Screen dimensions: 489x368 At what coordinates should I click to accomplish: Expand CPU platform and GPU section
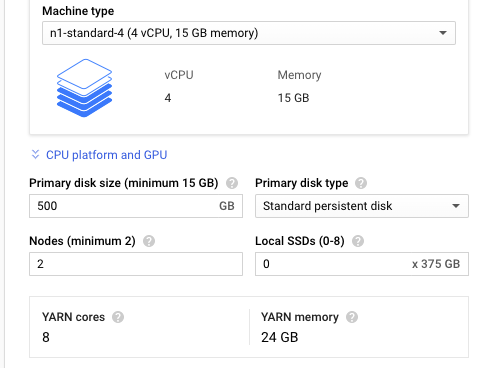(106, 155)
